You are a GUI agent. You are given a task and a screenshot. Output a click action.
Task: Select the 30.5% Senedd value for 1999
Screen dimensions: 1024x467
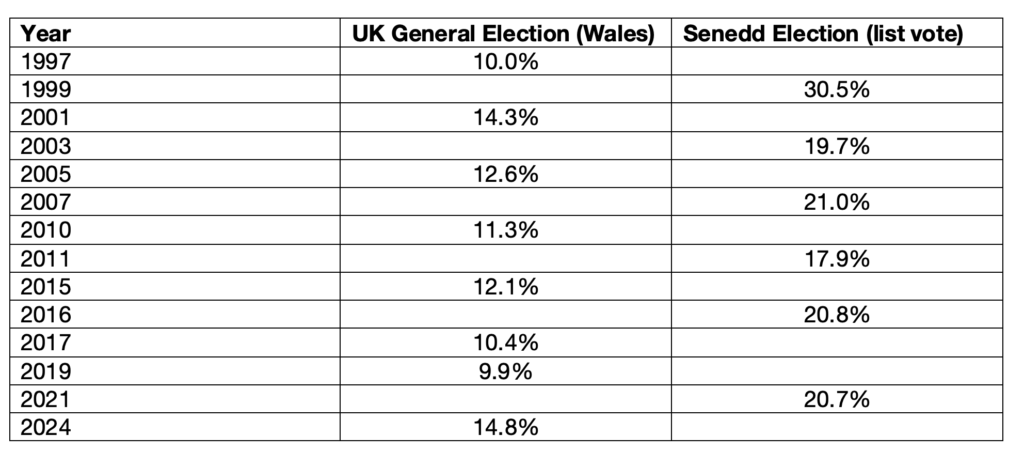(837, 89)
